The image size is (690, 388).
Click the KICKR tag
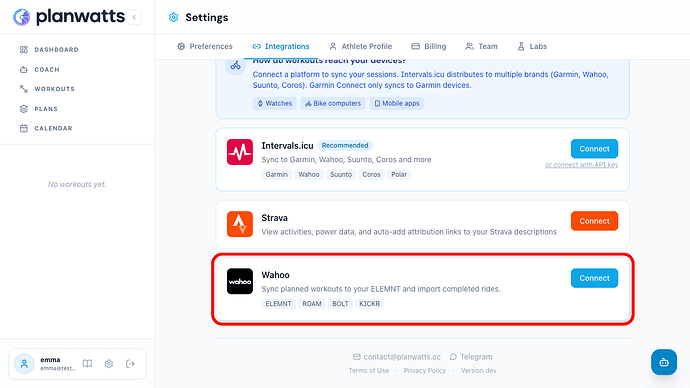coord(370,304)
